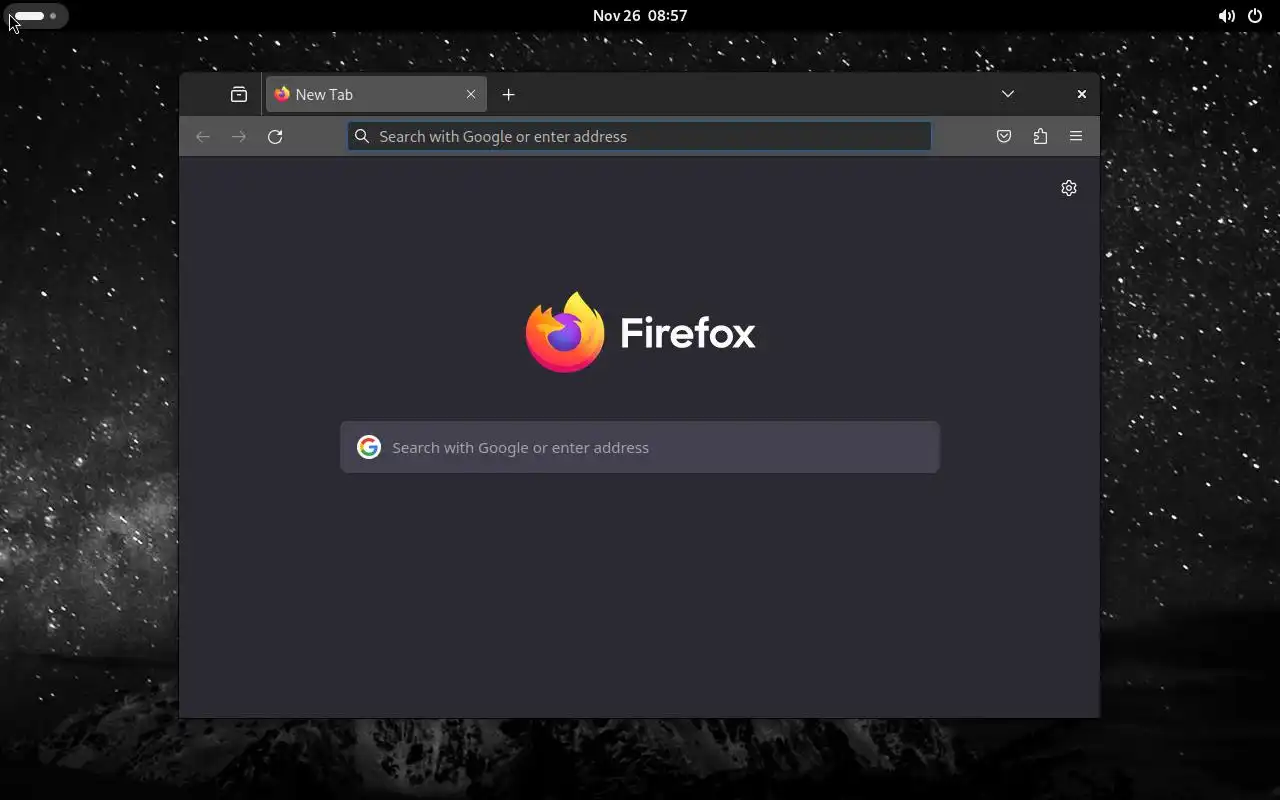Image resolution: width=1280 pixels, height=800 pixels.
Task: Close the New Tab tab
Action: pos(471,94)
